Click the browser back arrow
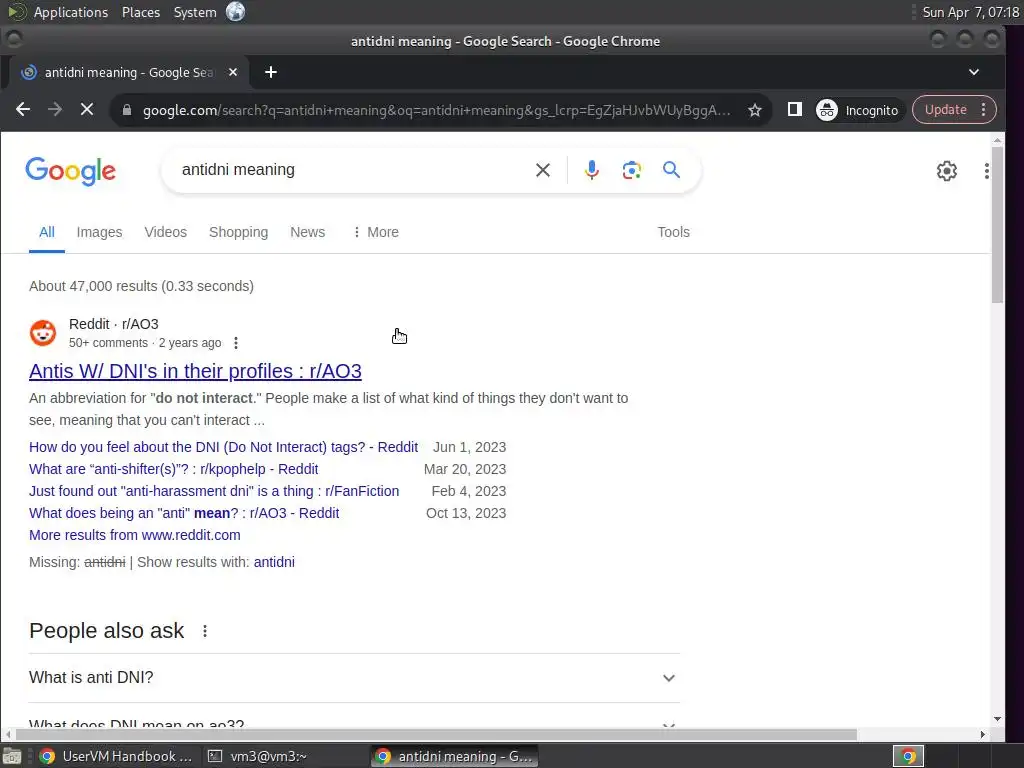This screenshot has width=1024, height=768. coord(23,110)
